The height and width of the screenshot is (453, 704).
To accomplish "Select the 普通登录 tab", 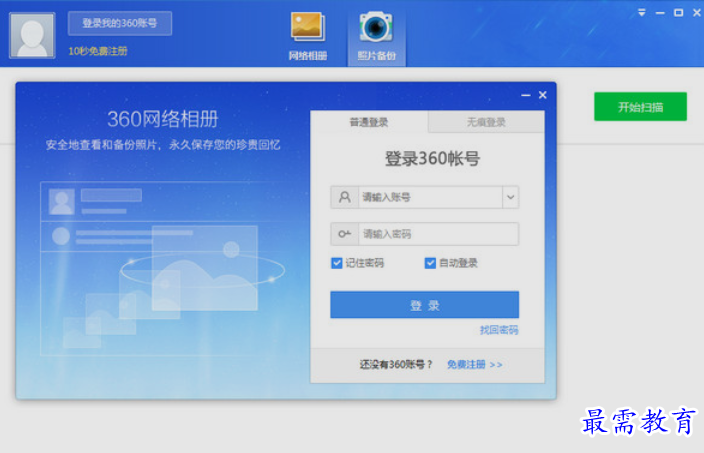I will pos(369,122).
